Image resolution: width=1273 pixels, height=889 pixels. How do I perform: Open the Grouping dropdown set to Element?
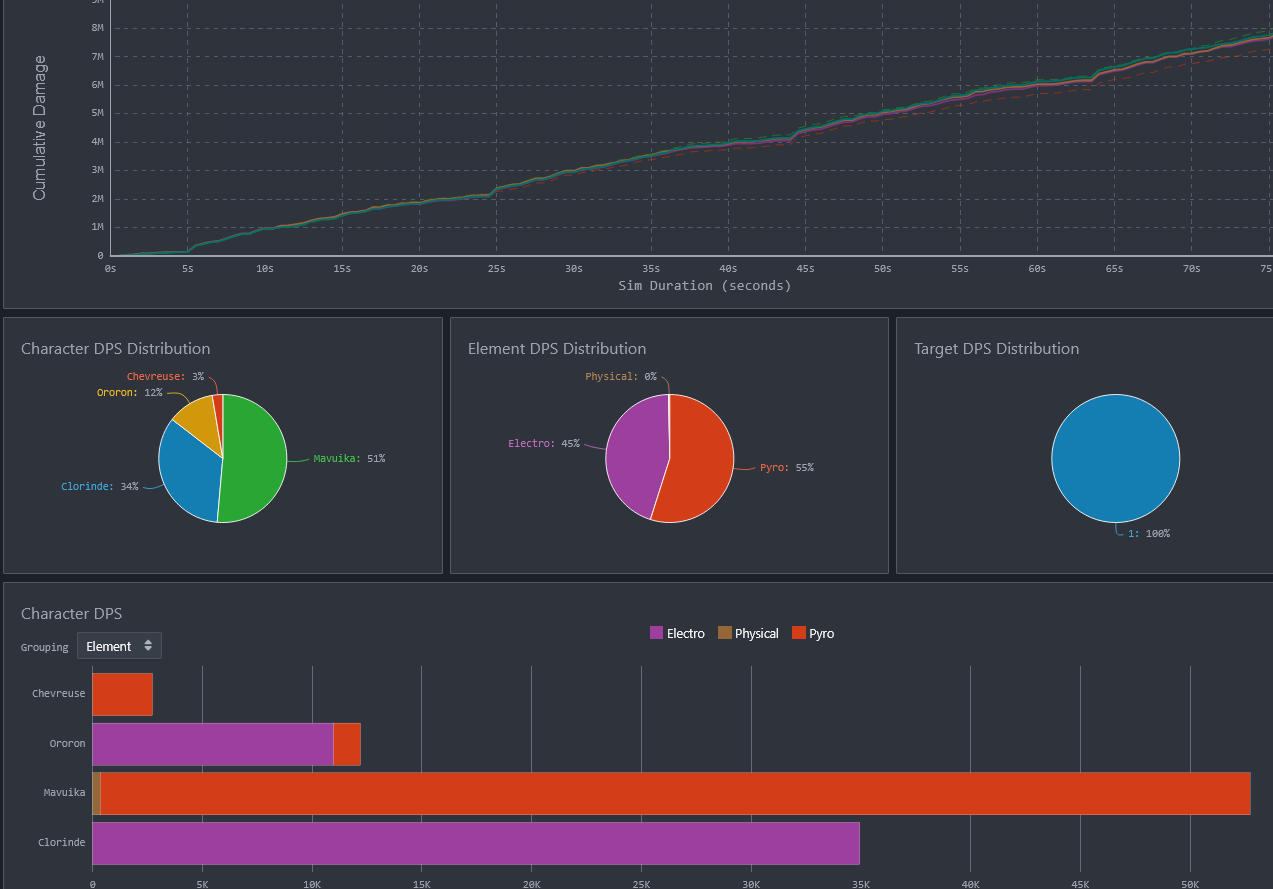click(x=119, y=646)
